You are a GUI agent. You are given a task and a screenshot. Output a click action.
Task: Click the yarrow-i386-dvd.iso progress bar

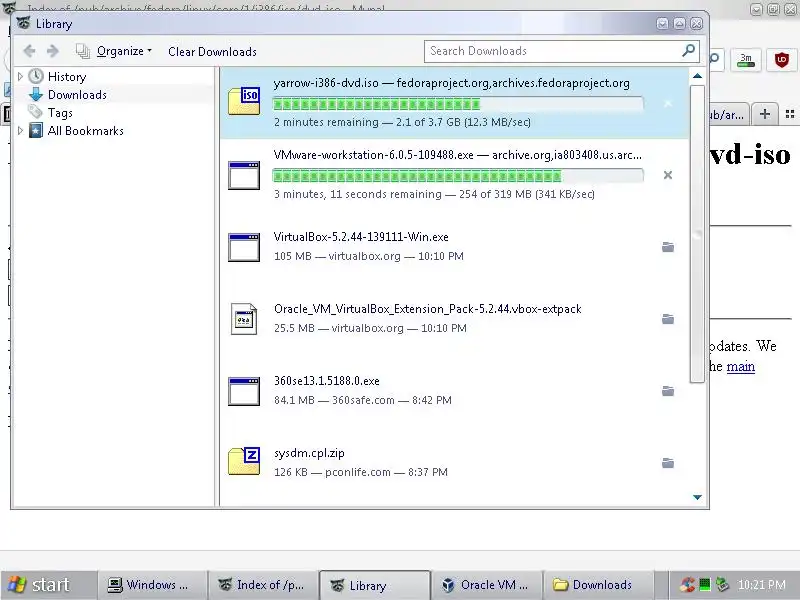(458, 105)
